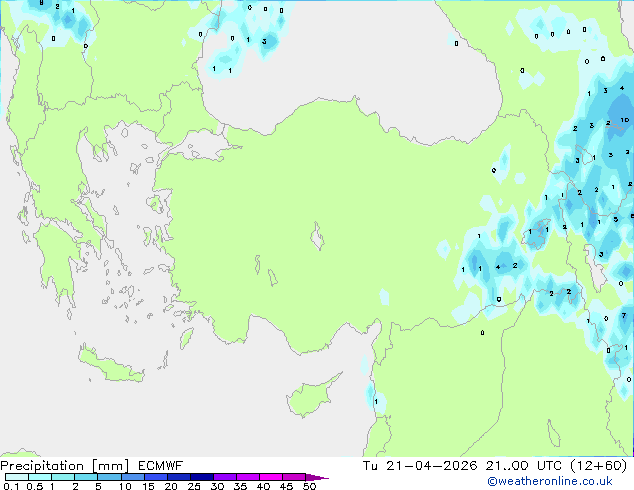Image resolution: width=634 pixels, height=490 pixels.
Task: Select the 40–45 mm bright pink swatch
Action: coord(271,477)
